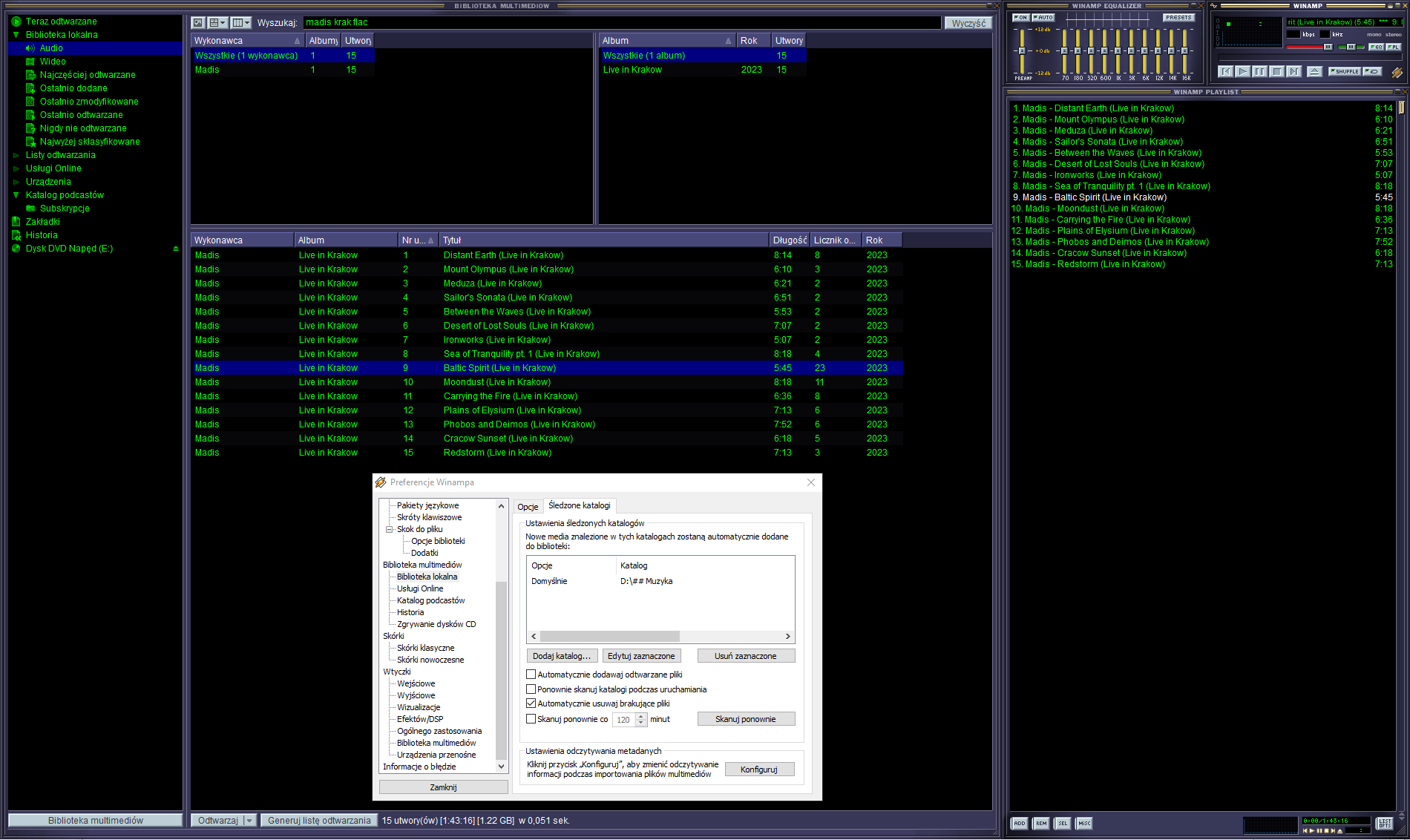
Task: Skip to next track in Winamp player
Action: pos(1294,71)
